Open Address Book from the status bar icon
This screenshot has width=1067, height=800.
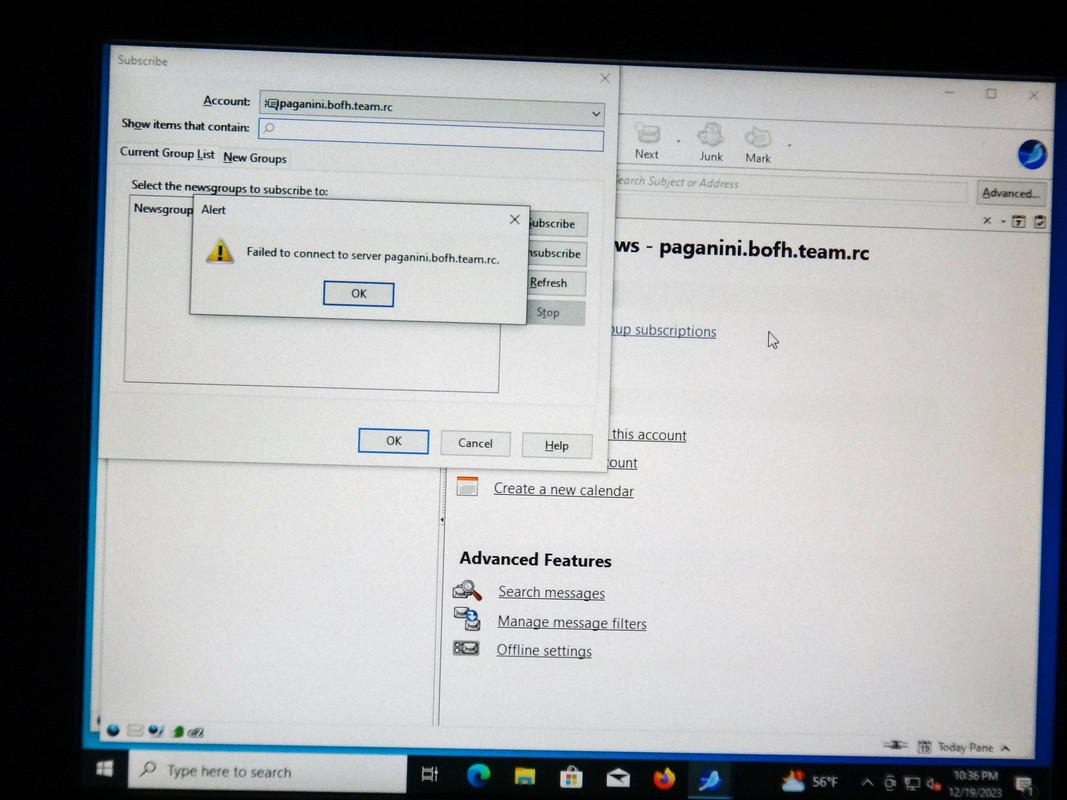[x=178, y=732]
